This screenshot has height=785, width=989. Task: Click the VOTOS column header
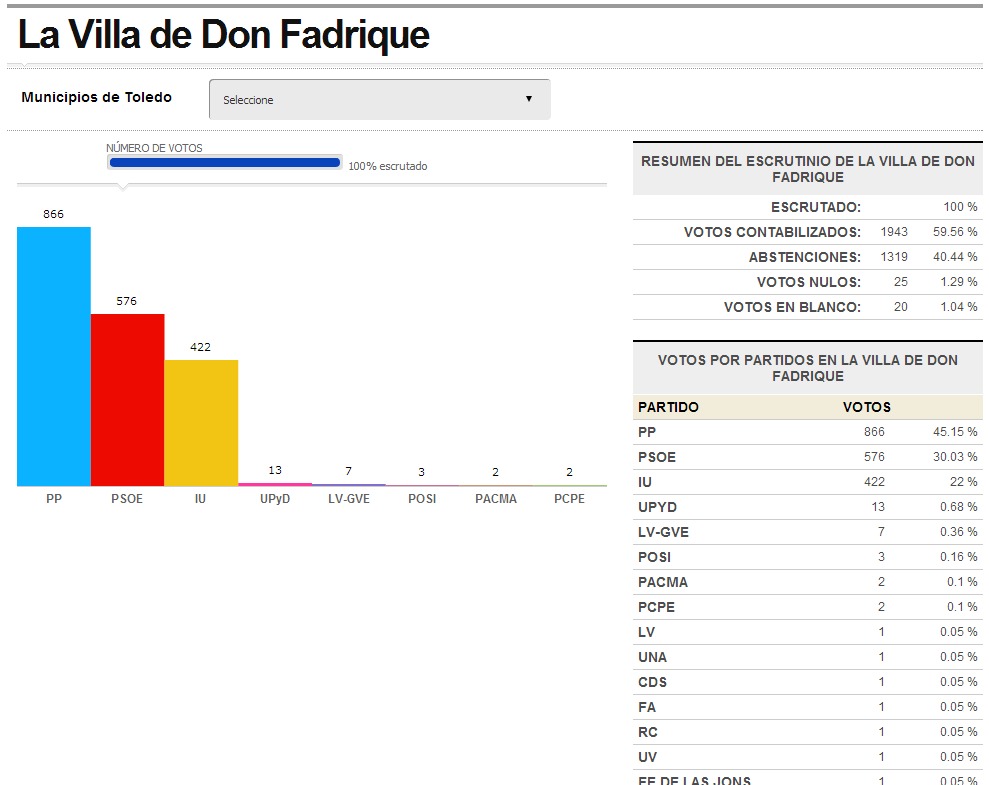click(x=868, y=407)
